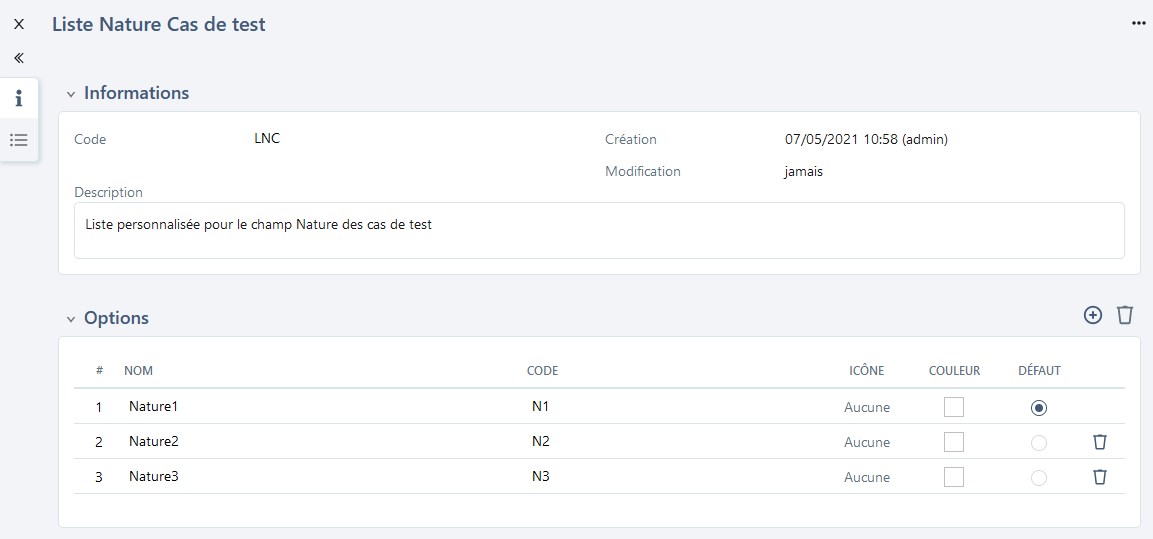Click the COULEUR column header
1153x539 pixels.
pos(954,371)
